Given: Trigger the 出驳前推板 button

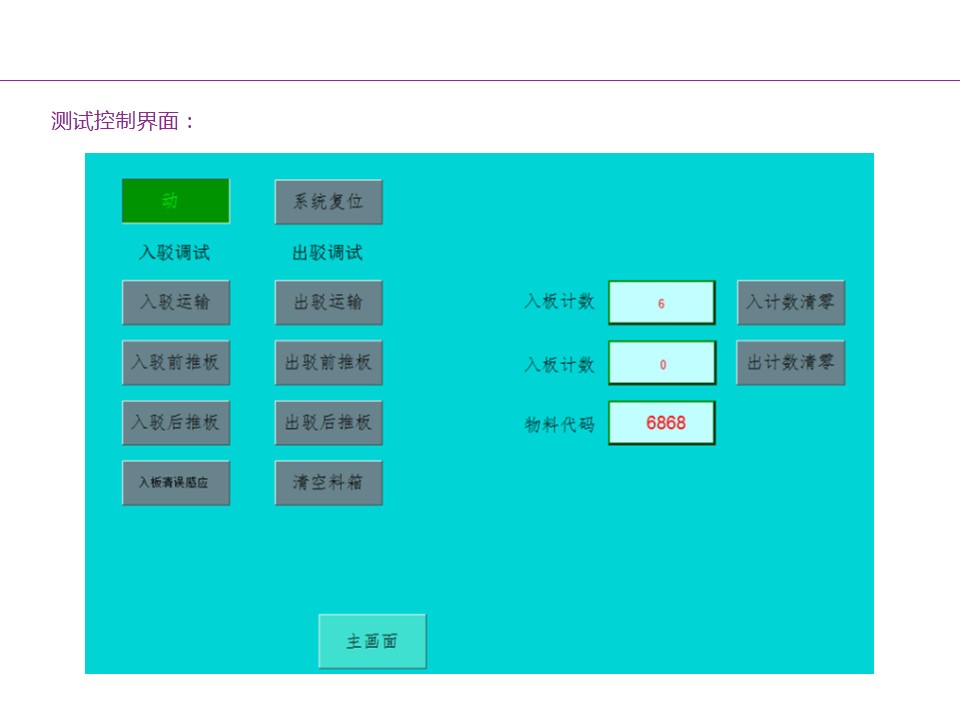Looking at the screenshot, I should coord(329,362).
